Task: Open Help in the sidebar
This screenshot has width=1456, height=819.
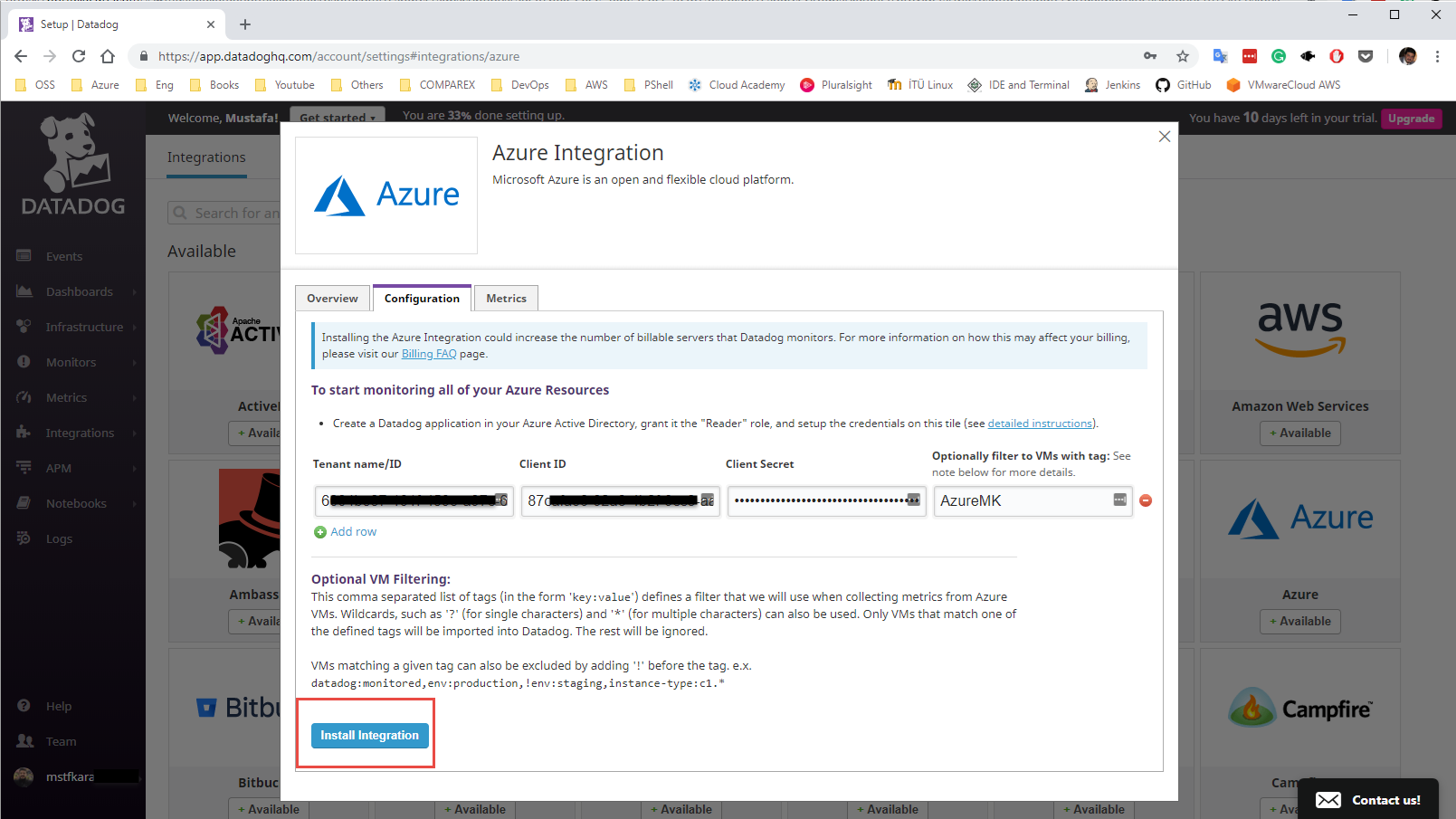Action: [58, 706]
